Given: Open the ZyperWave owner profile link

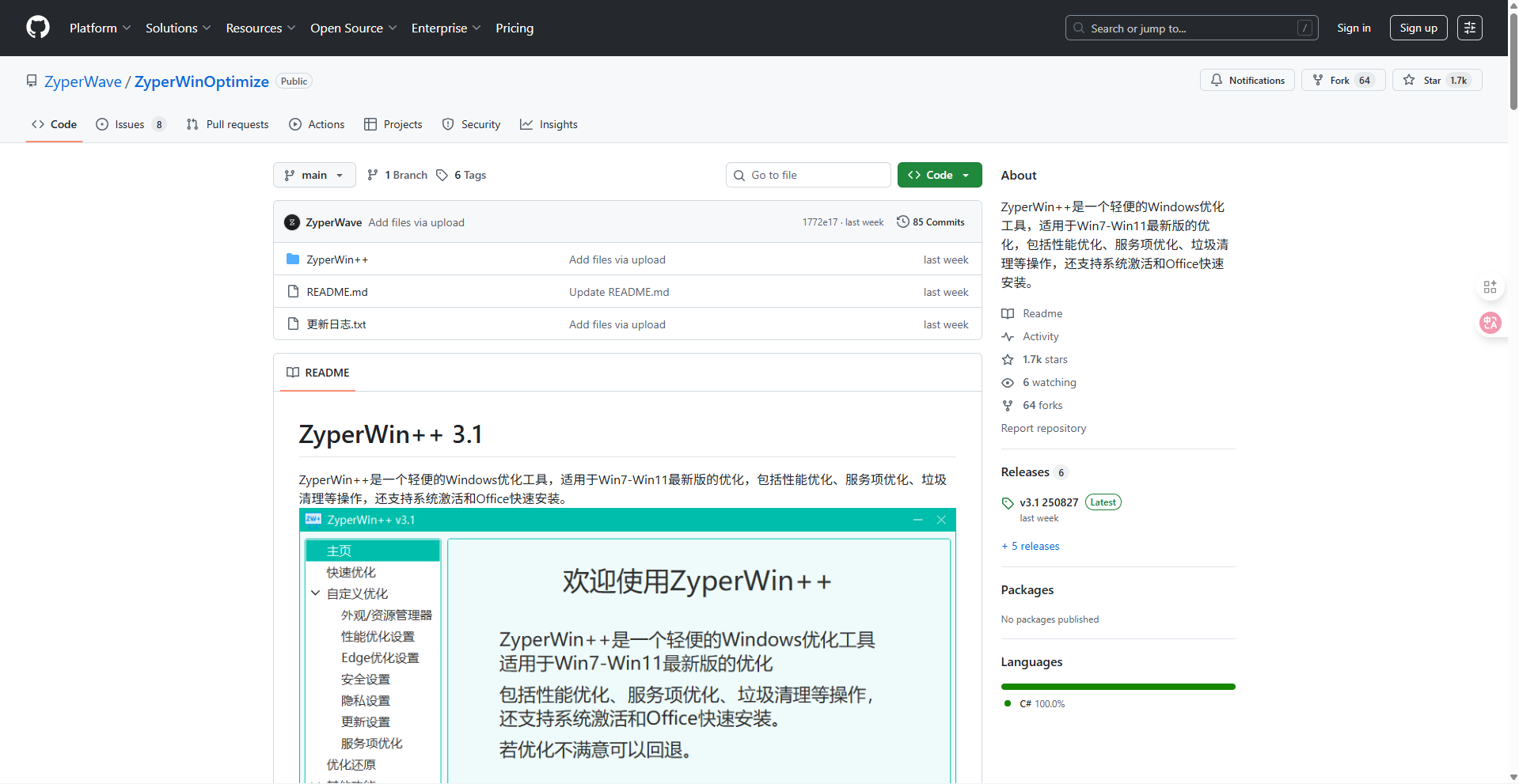Looking at the screenshot, I should pos(83,81).
